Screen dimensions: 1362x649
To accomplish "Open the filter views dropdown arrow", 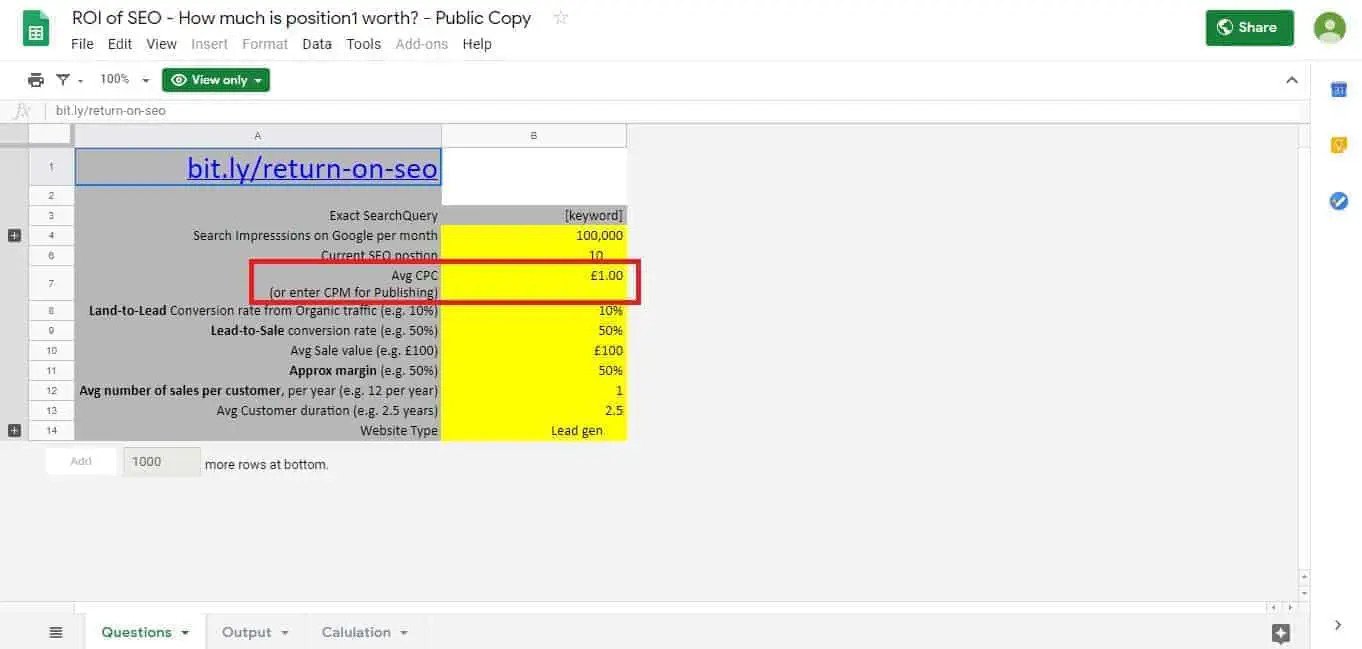I will pyautogui.click(x=80, y=81).
